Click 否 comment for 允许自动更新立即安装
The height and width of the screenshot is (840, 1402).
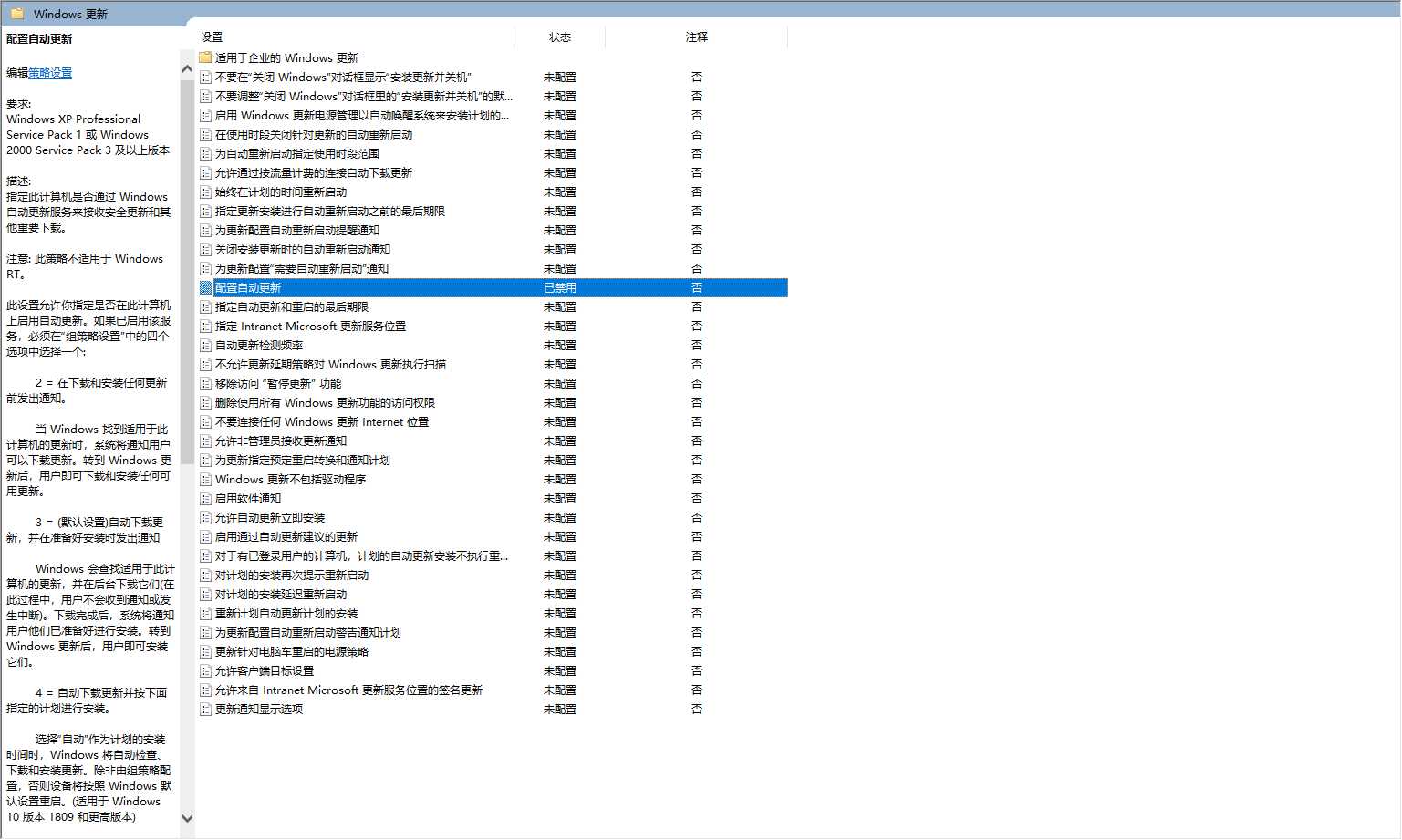[697, 517]
